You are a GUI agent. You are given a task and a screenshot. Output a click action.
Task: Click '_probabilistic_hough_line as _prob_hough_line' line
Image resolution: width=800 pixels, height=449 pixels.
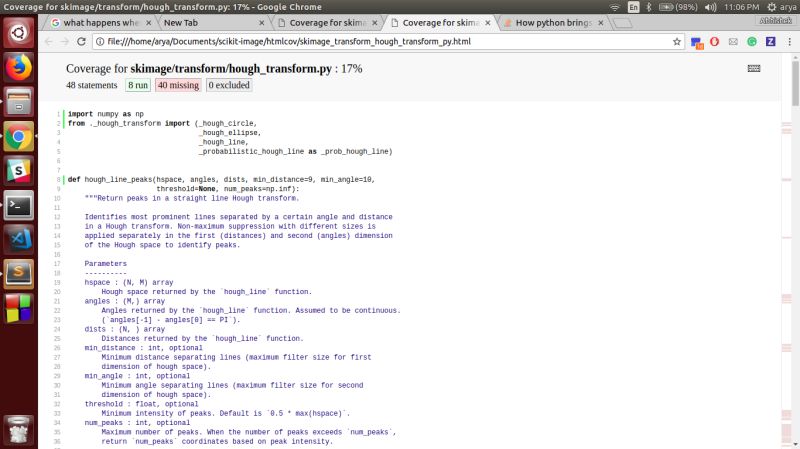[295, 152]
